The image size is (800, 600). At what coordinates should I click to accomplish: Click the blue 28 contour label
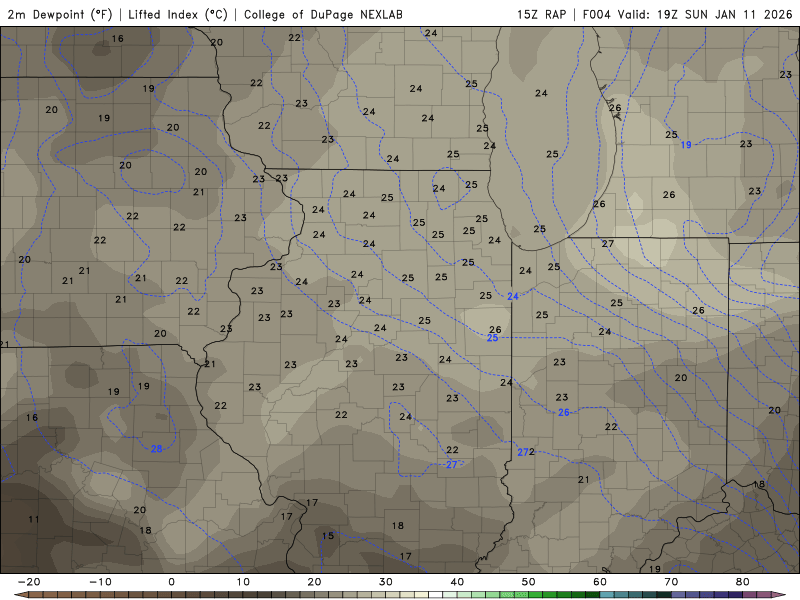tap(156, 449)
